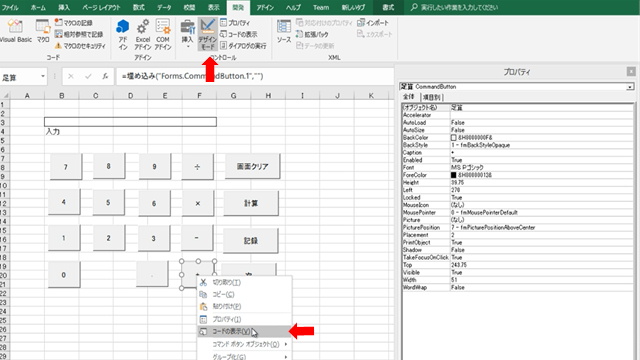Viewport: 640px width, 360px height.
Task: Open the Visual Basic editor icon
Action: click(x=15, y=27)
